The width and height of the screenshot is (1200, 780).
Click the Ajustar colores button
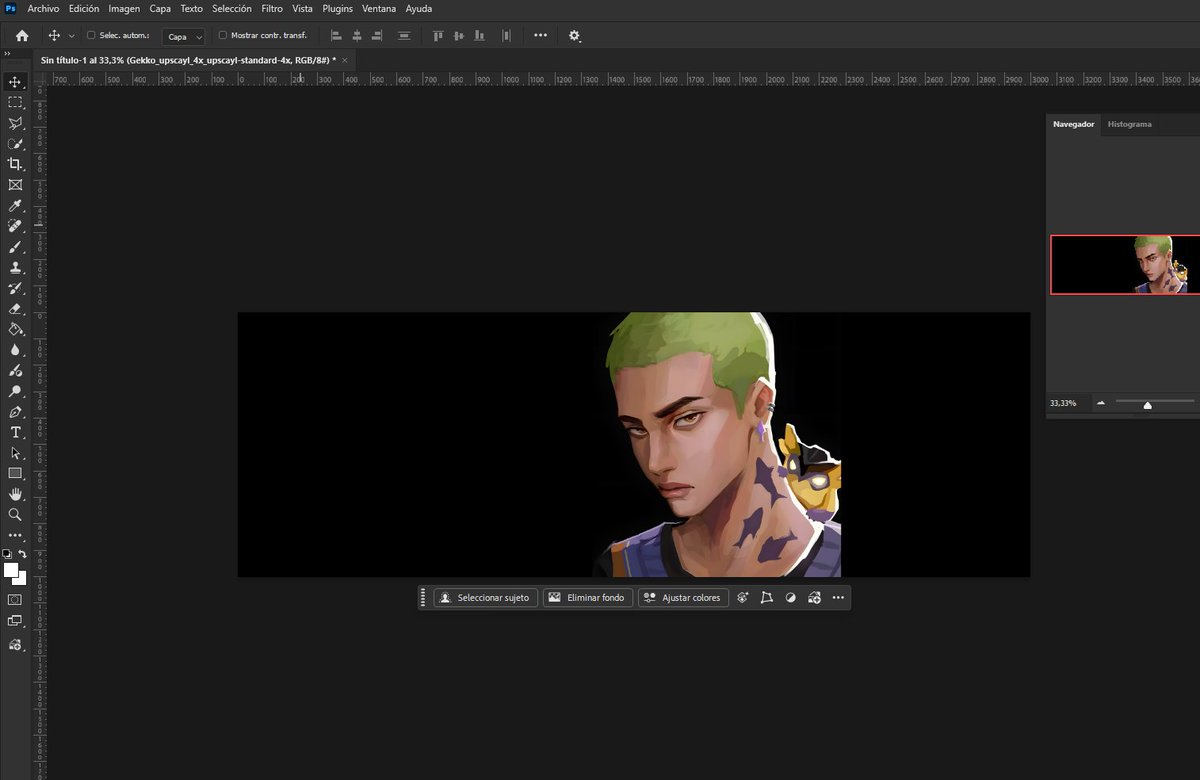pyautogui.click(x=682, y=598)
